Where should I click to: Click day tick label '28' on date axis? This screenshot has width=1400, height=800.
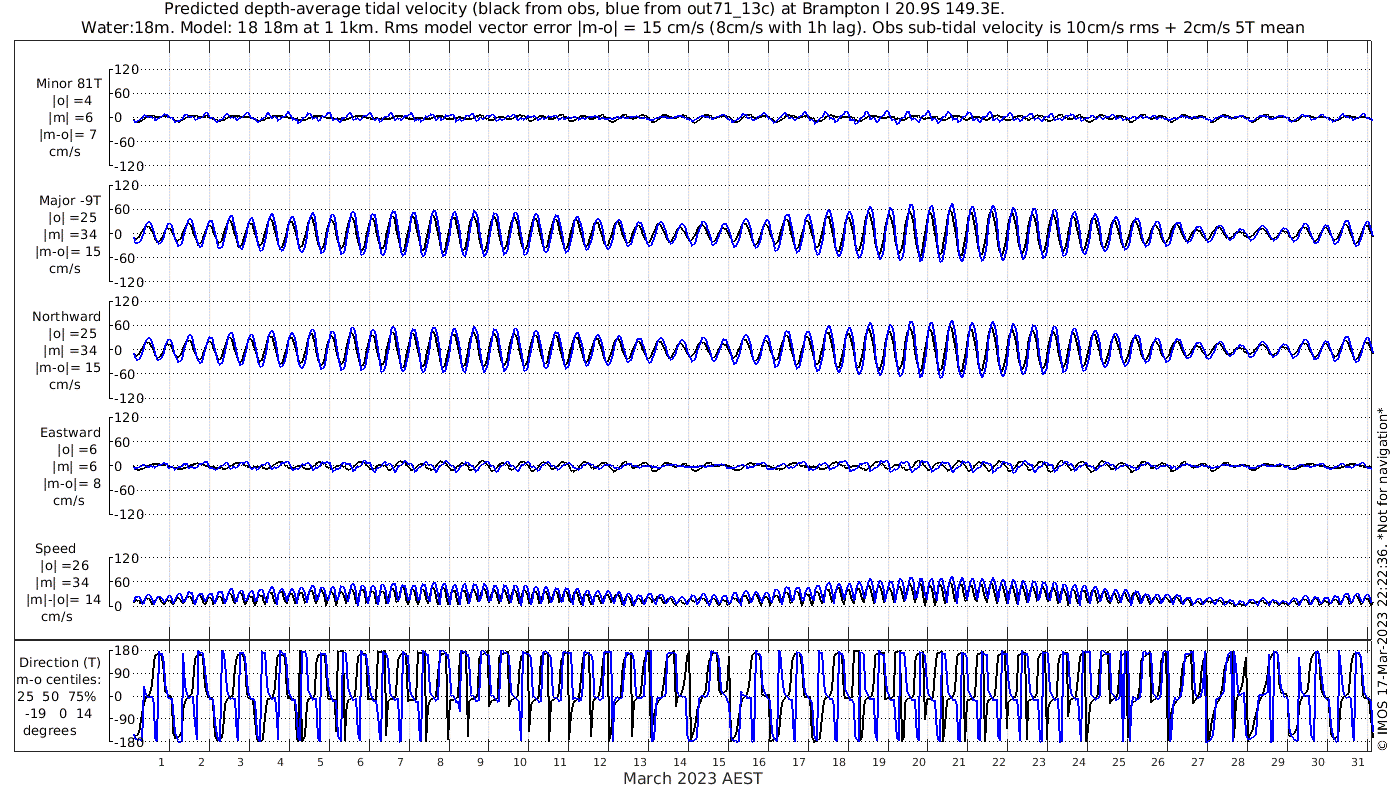click(x=1238, y=762)
